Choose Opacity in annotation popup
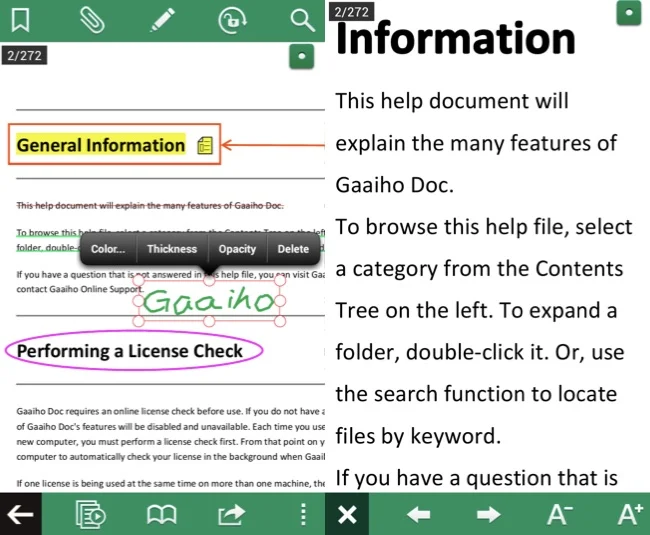Screen dimensions: 650x535 pyautogui.click(x=237, y=249)
